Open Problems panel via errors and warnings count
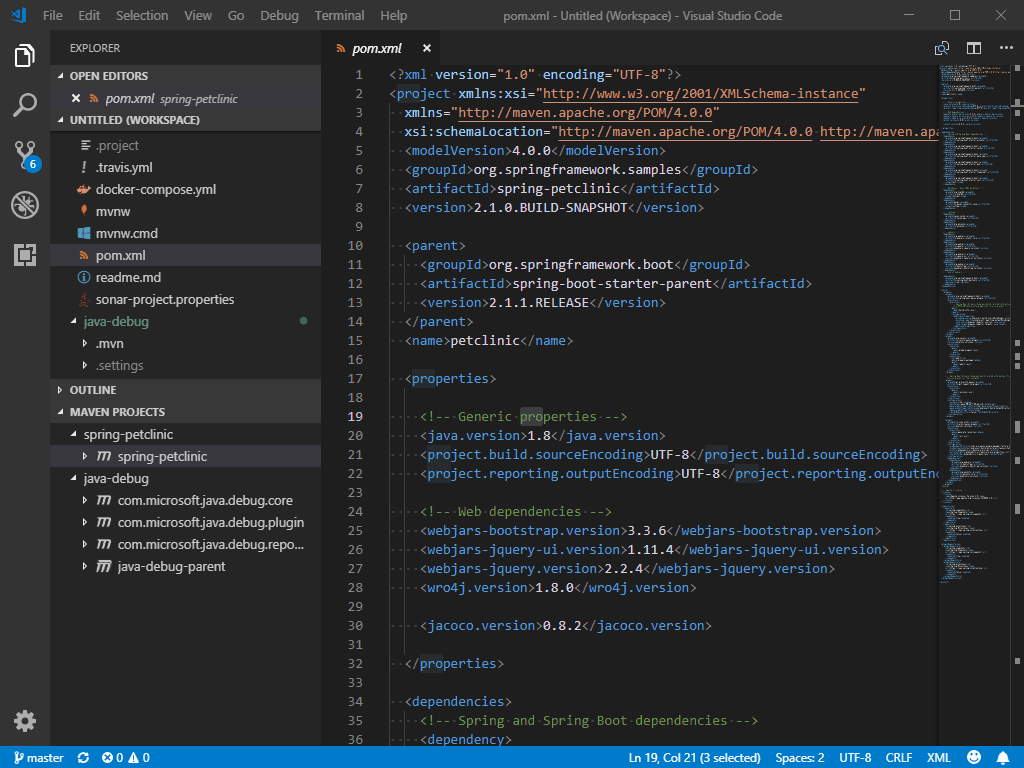The width and height of the screenshot is (1024, 768). (125, 758)
